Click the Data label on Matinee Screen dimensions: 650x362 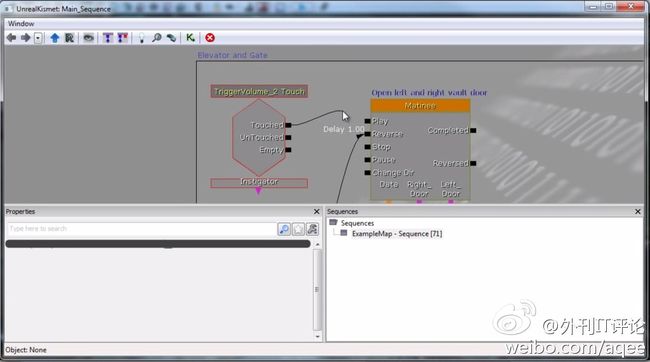click(389, 184)
